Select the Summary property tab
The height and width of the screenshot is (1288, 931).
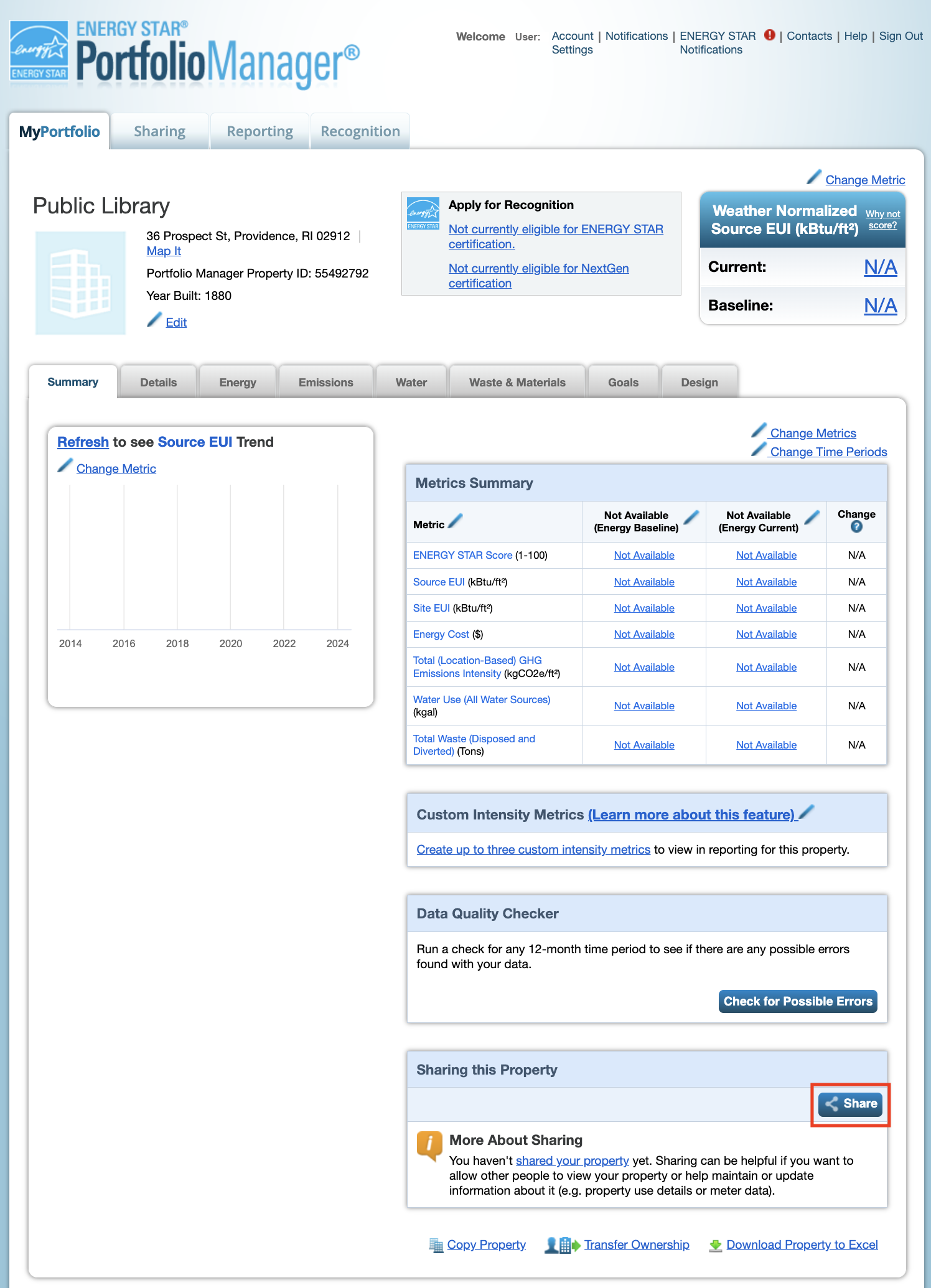point(73,382)
